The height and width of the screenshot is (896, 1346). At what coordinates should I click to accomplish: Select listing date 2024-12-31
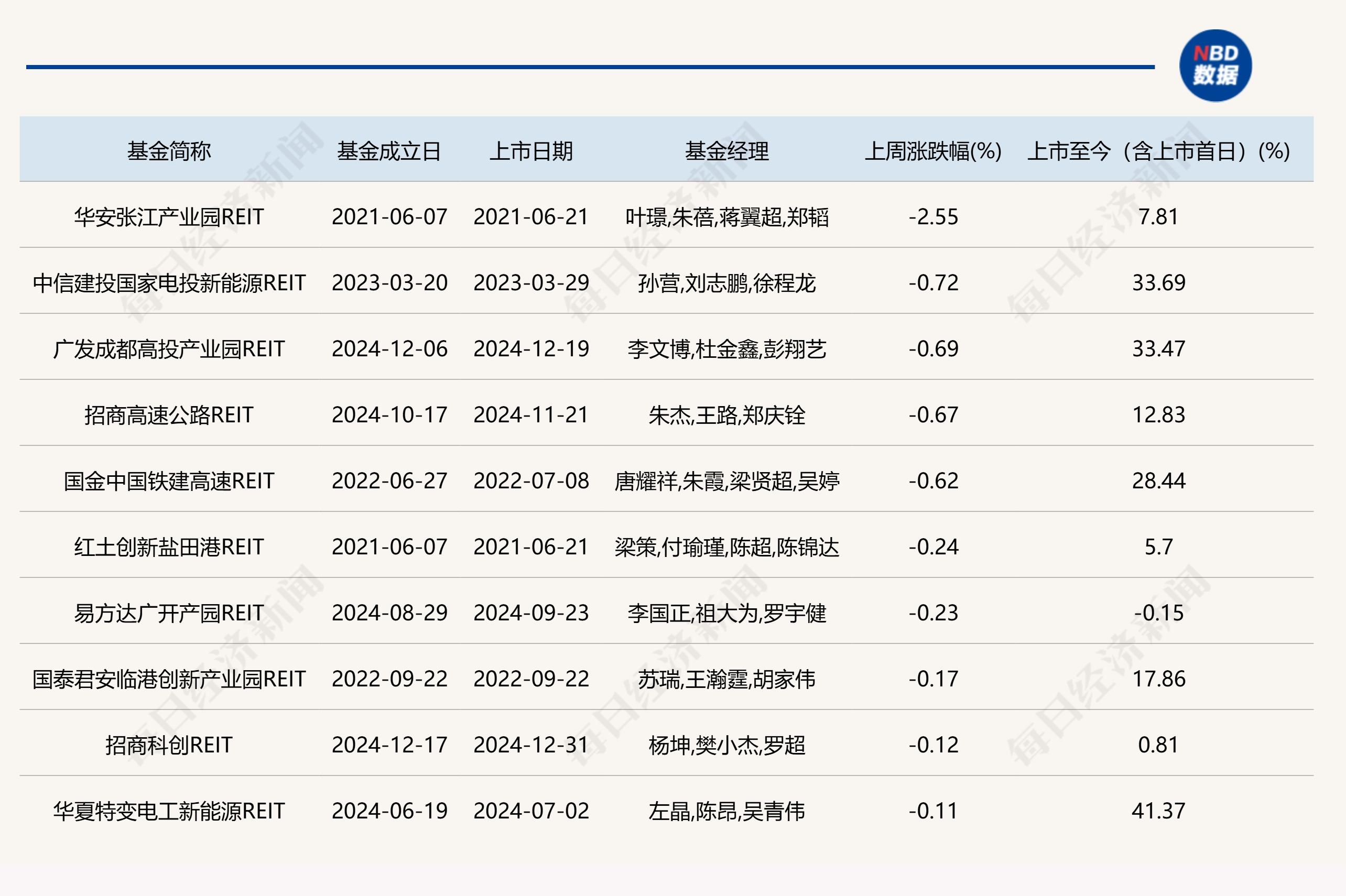pyautogui.click(x=531, y=745)
